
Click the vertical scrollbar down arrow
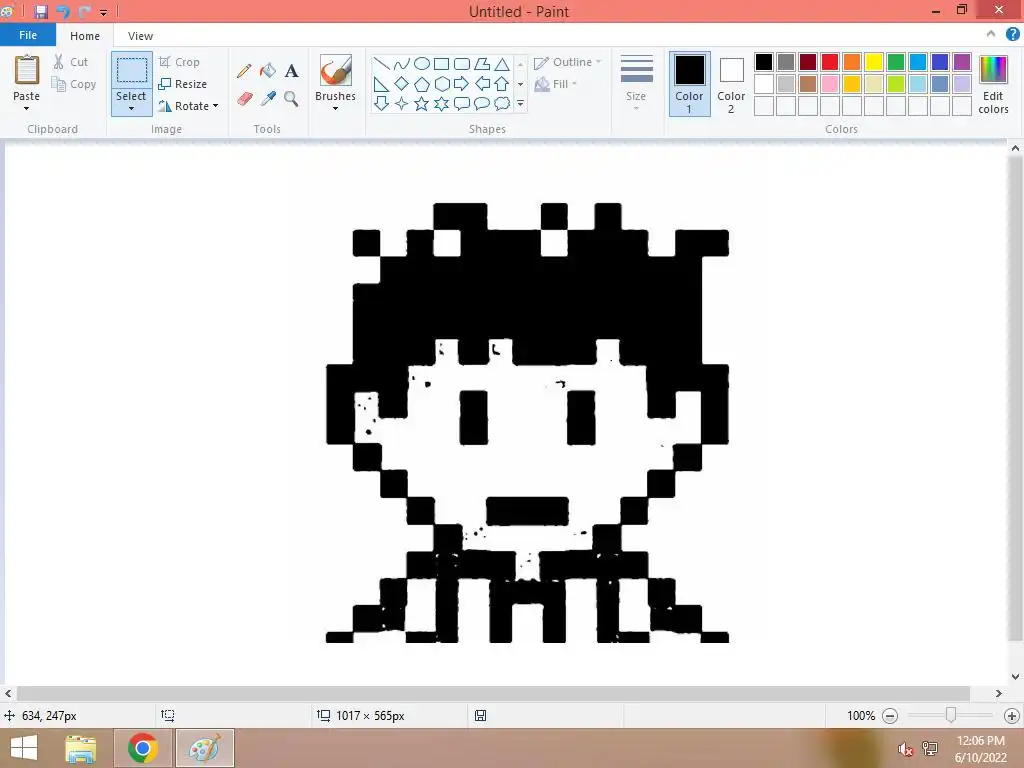pos(1016,677)
